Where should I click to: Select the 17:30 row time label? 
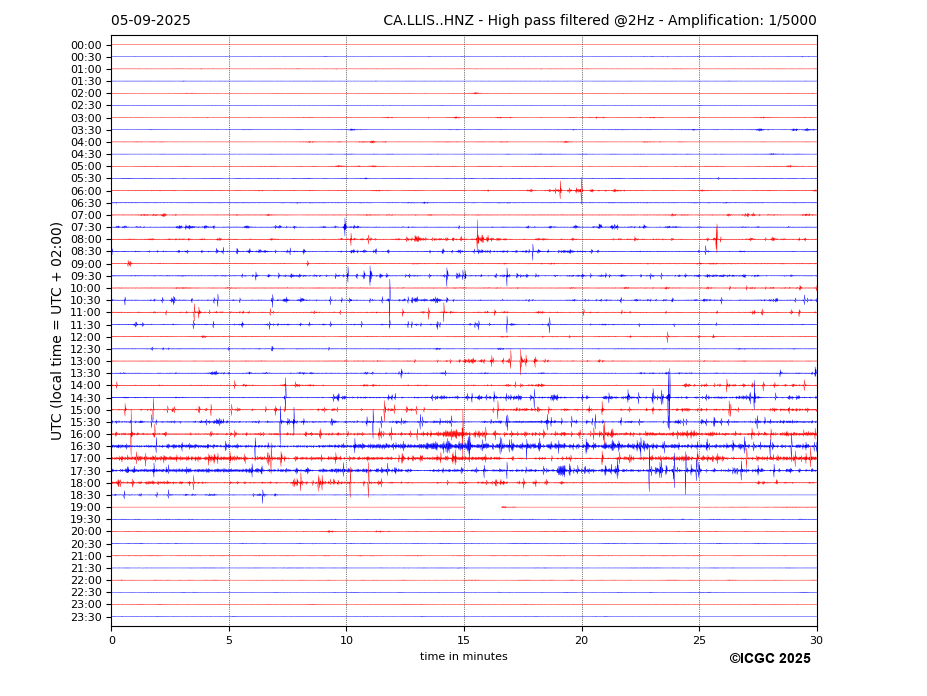86,471
